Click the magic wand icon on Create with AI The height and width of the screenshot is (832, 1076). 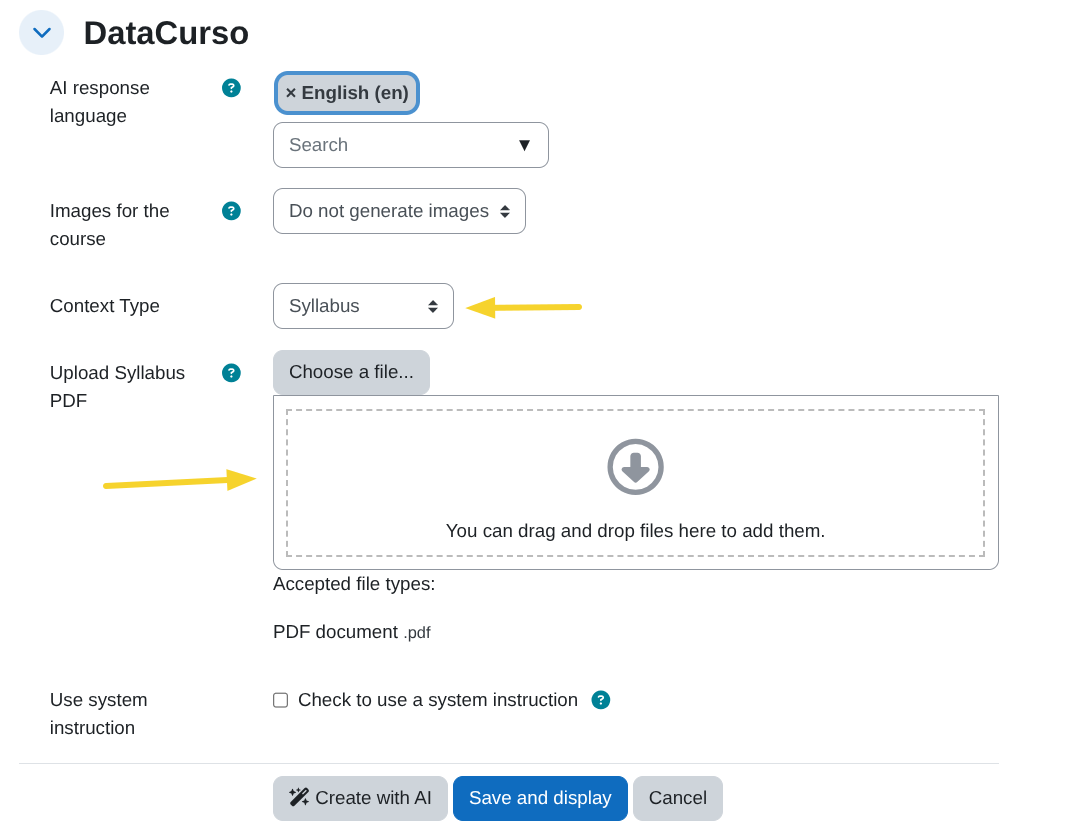(299, 797)
